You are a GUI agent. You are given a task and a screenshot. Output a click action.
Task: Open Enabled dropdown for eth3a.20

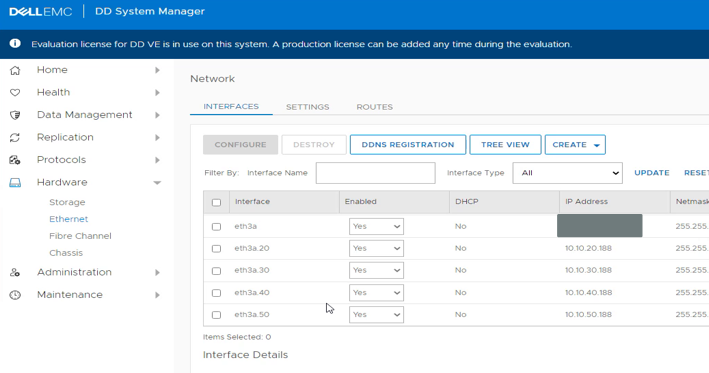(x=376, y=248)
